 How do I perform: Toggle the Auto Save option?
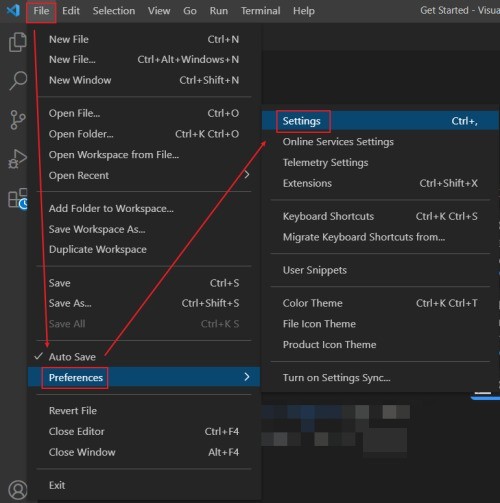(144, 357)
